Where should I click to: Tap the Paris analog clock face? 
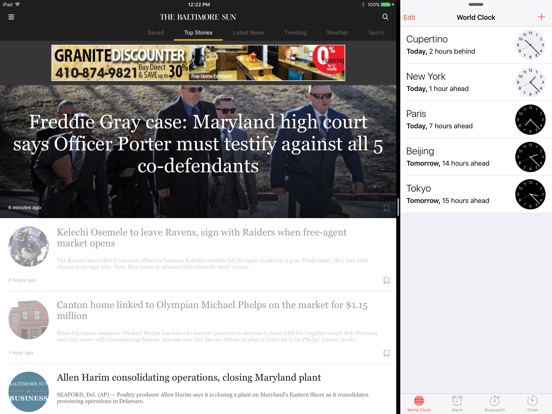tap(530, 120)
